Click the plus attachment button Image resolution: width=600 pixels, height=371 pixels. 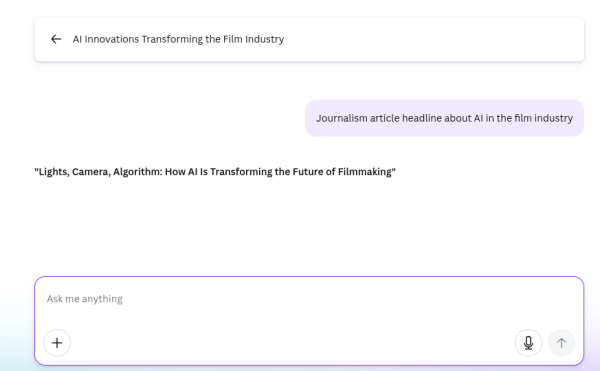coord(57,343)
